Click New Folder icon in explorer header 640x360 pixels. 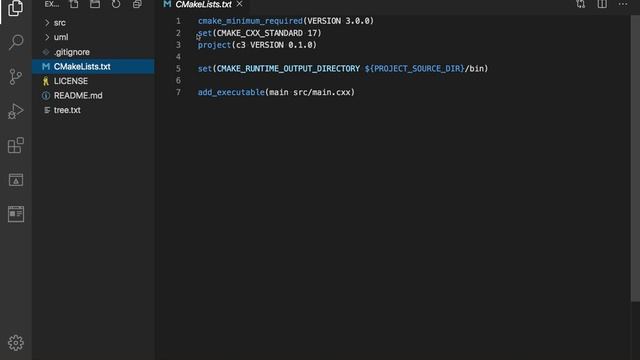(95, 4)
